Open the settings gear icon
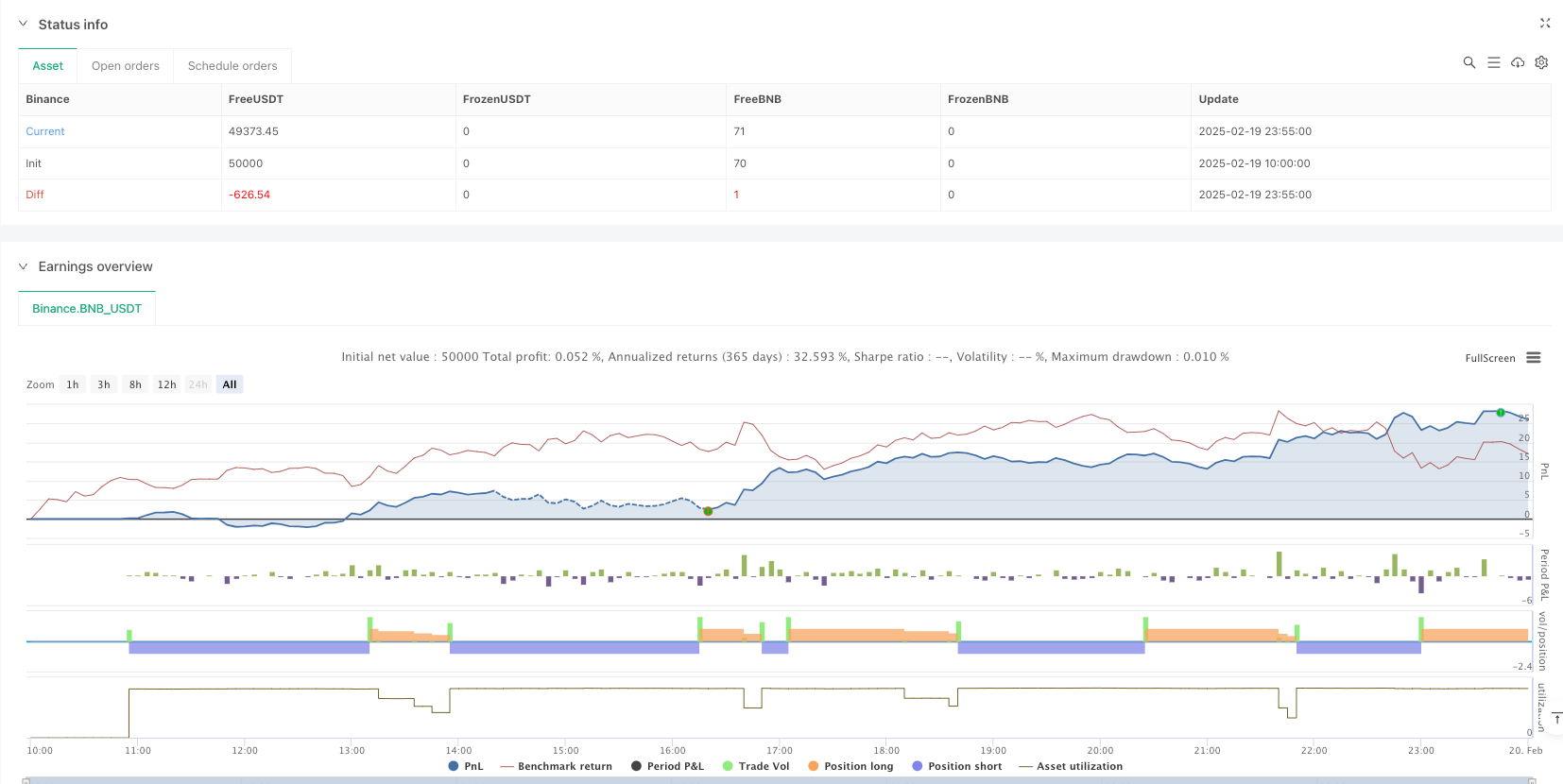Screen dimensions: 1563x784 [x=1541, y=62]
